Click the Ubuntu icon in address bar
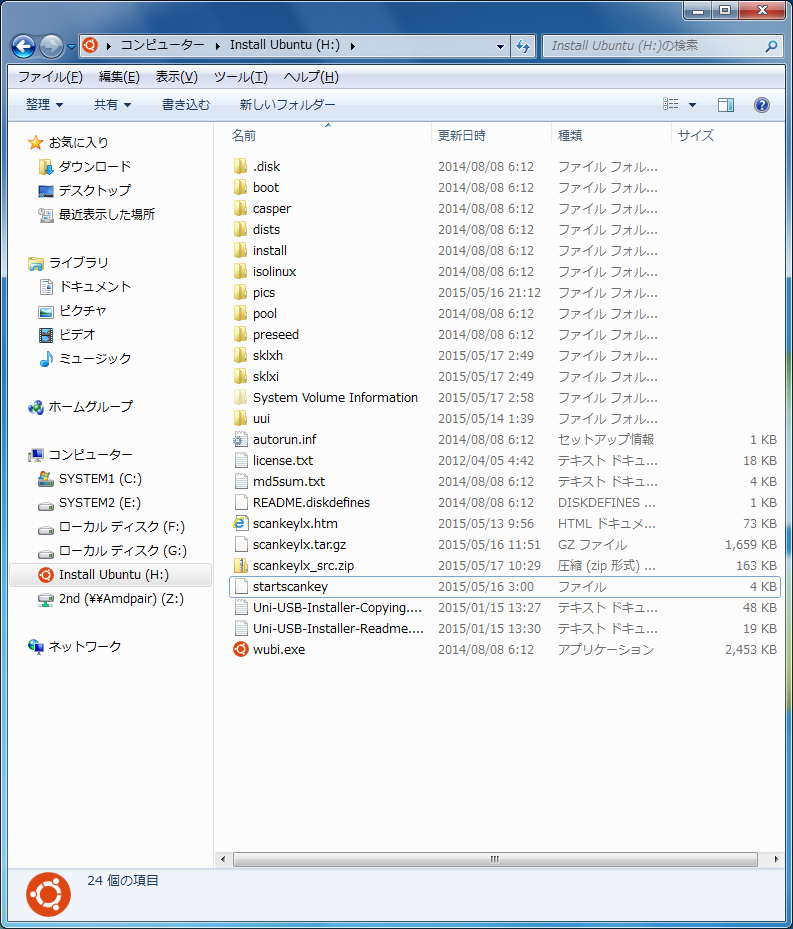Image resolution: width=793 pixels, height=929 pixels. point(90,45)
